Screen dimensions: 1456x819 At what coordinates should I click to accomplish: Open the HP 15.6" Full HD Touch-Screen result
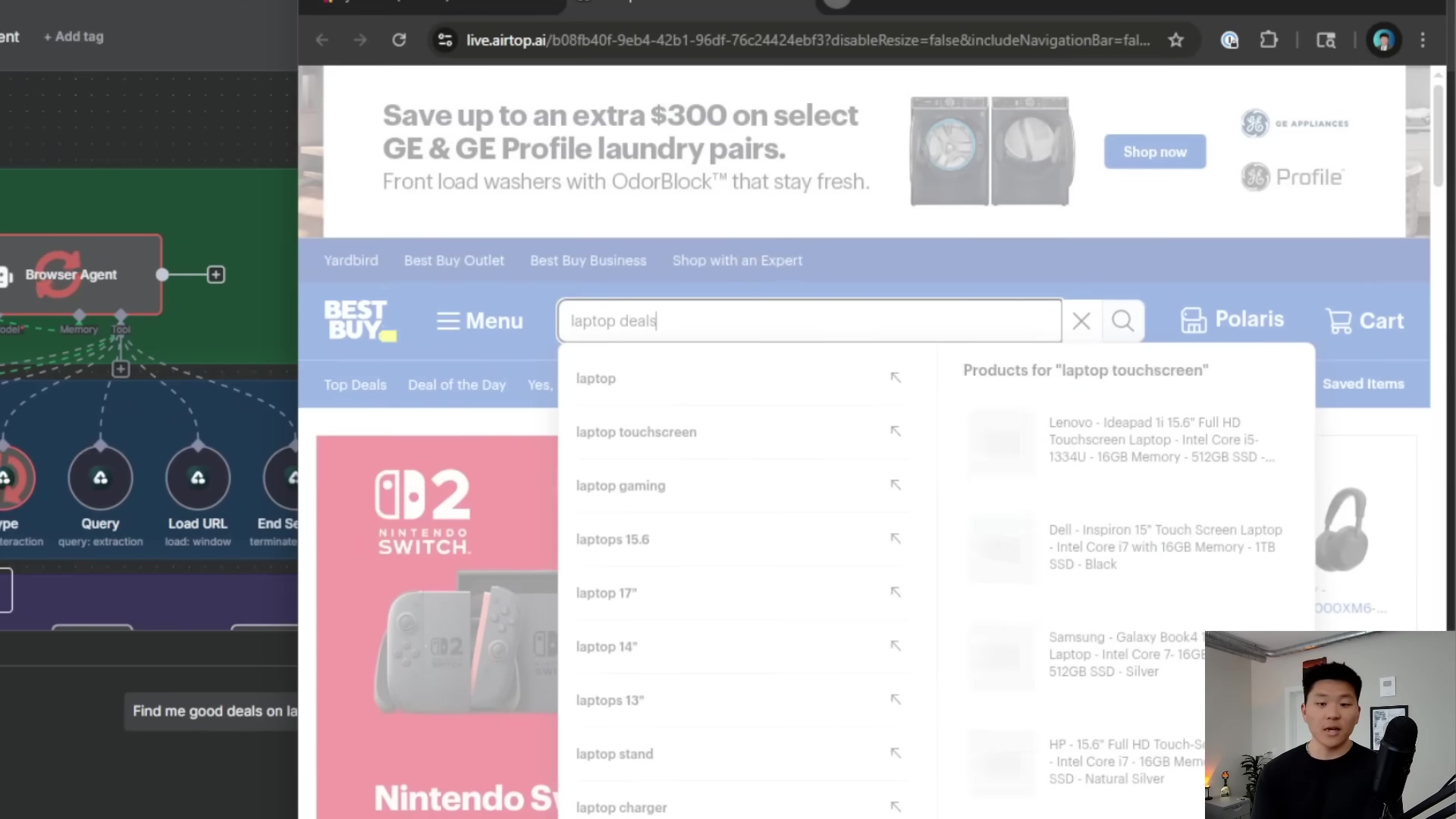point(1127,761)
